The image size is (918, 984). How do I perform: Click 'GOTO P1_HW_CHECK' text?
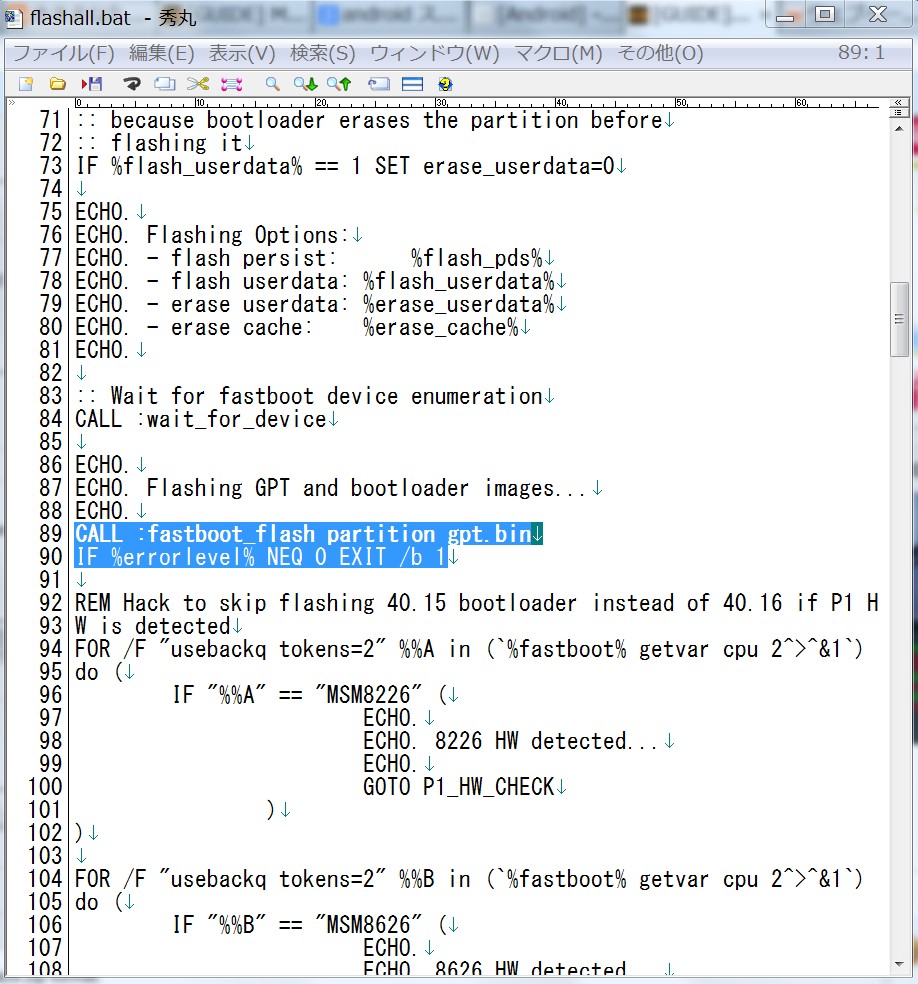[x=459, y=787]
